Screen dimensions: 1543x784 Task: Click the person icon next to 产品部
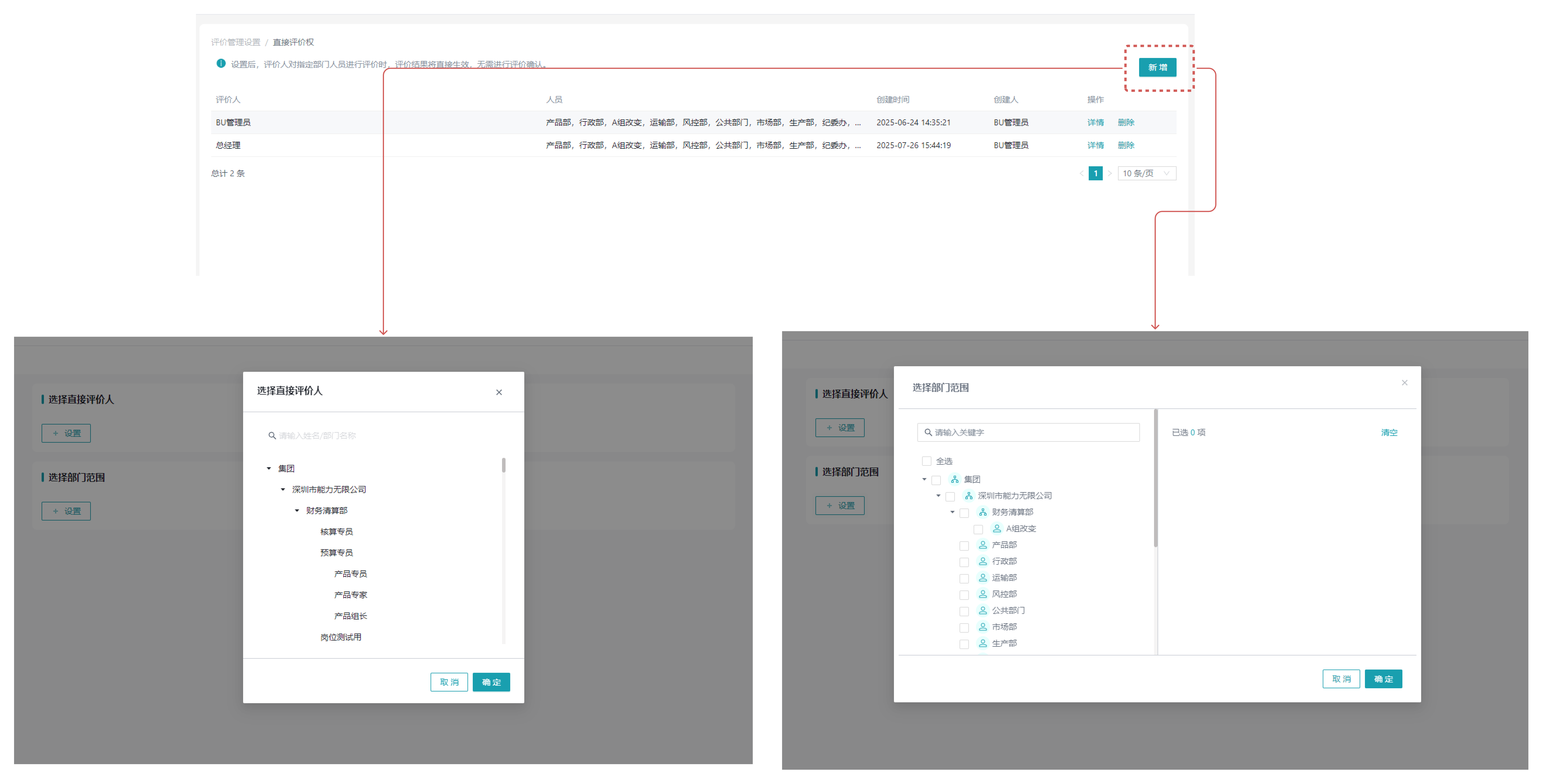click(982, 545)
